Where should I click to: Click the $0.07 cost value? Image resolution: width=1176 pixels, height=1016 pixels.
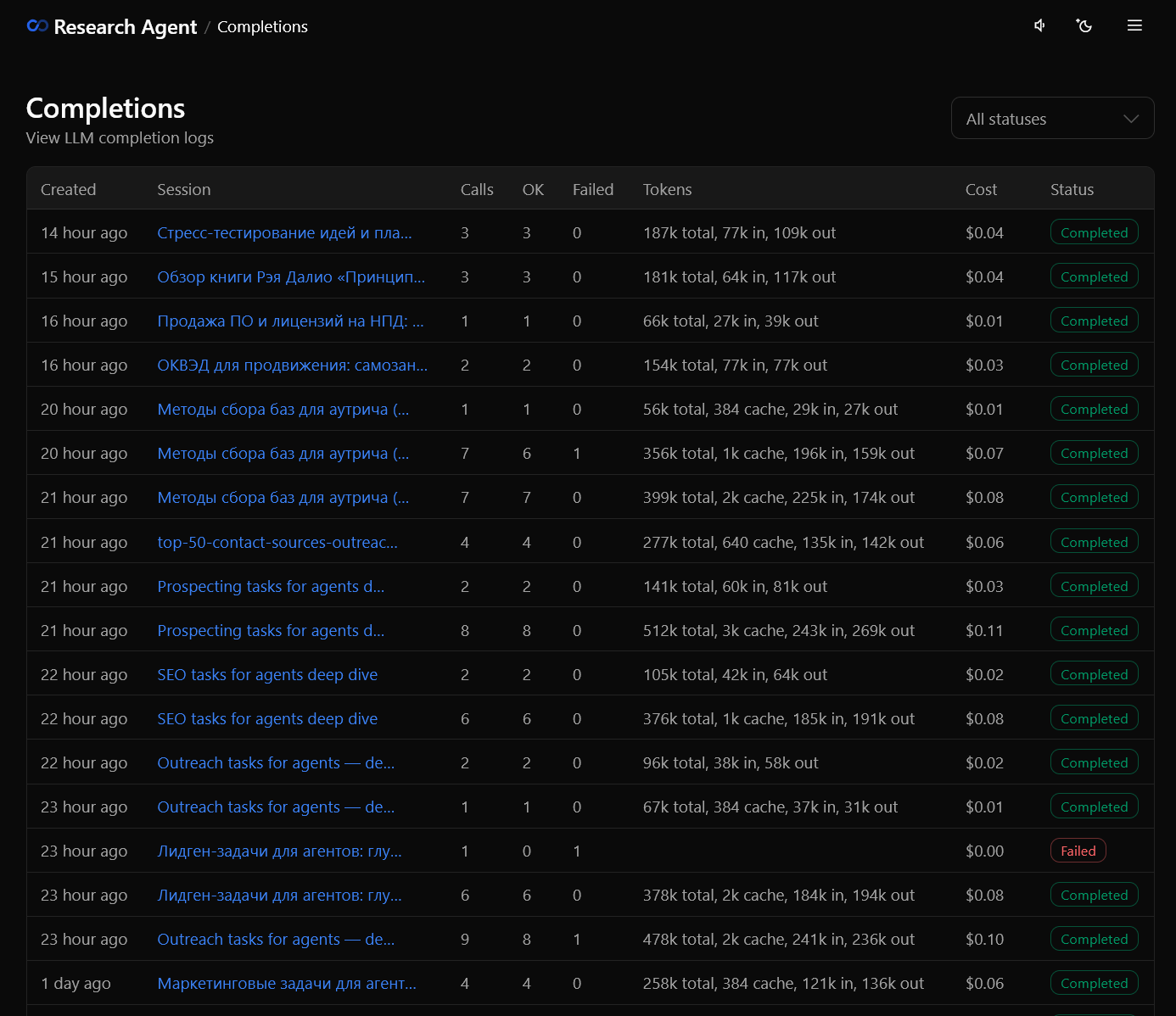point(984,454)
